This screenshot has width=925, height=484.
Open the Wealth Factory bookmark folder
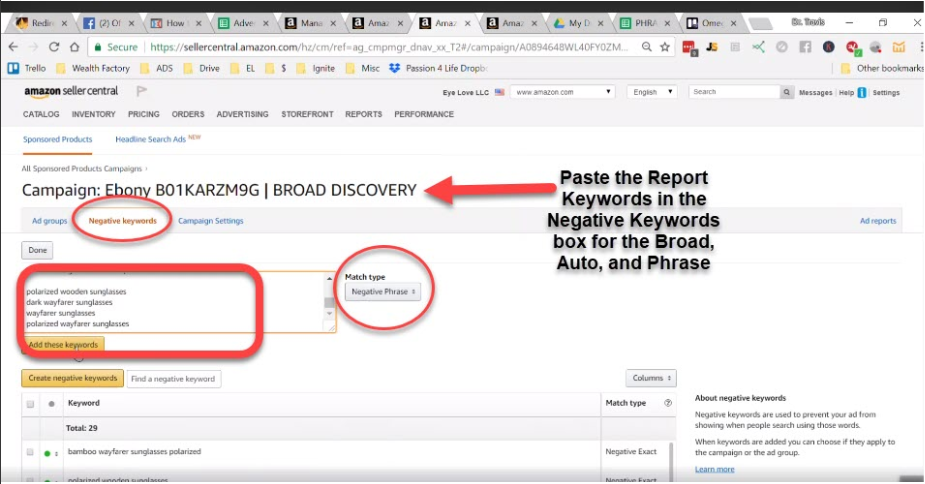[x=93, y=68]
